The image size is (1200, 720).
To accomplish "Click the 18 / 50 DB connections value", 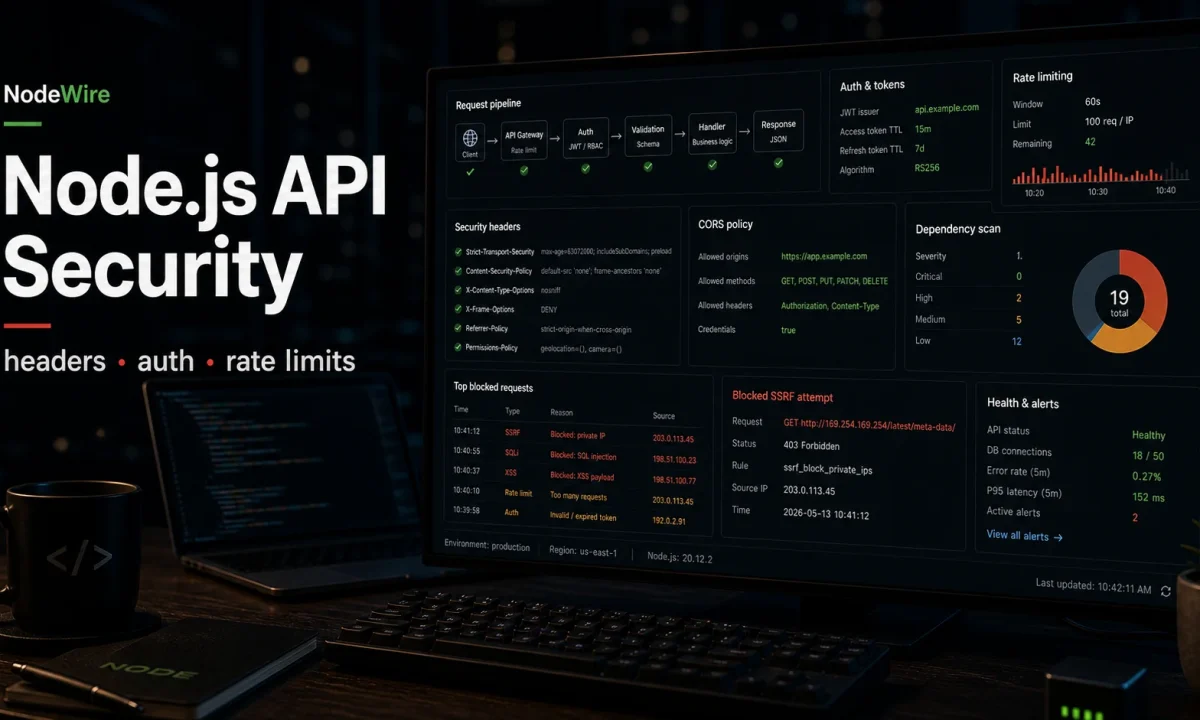I will click(1148, 455).
